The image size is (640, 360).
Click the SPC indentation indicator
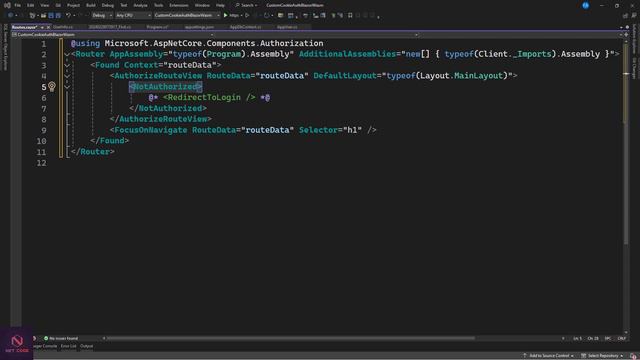(x=608, y=338)
